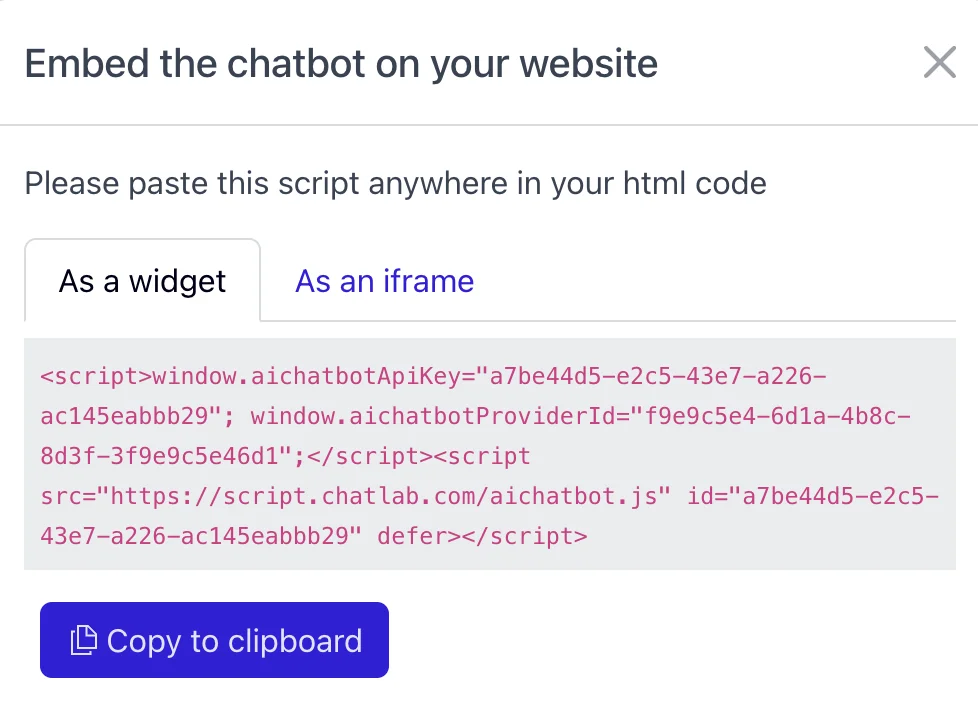Click the dialog title 'Embed the chatbot on your website'
Screen dimensions: 978x714
click(x=341, y=63)
